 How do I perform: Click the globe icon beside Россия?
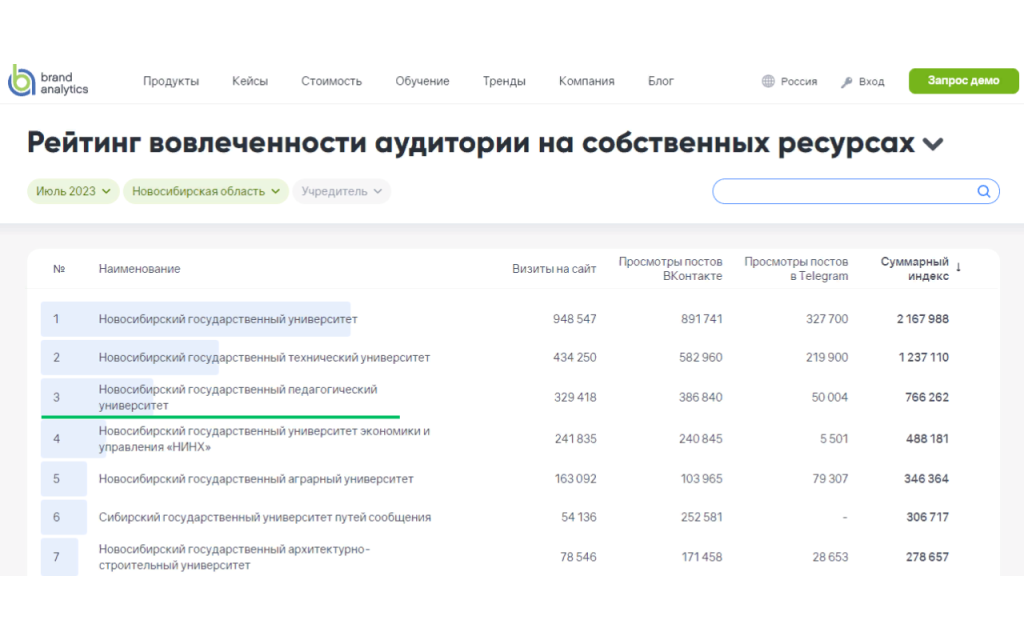768,82
